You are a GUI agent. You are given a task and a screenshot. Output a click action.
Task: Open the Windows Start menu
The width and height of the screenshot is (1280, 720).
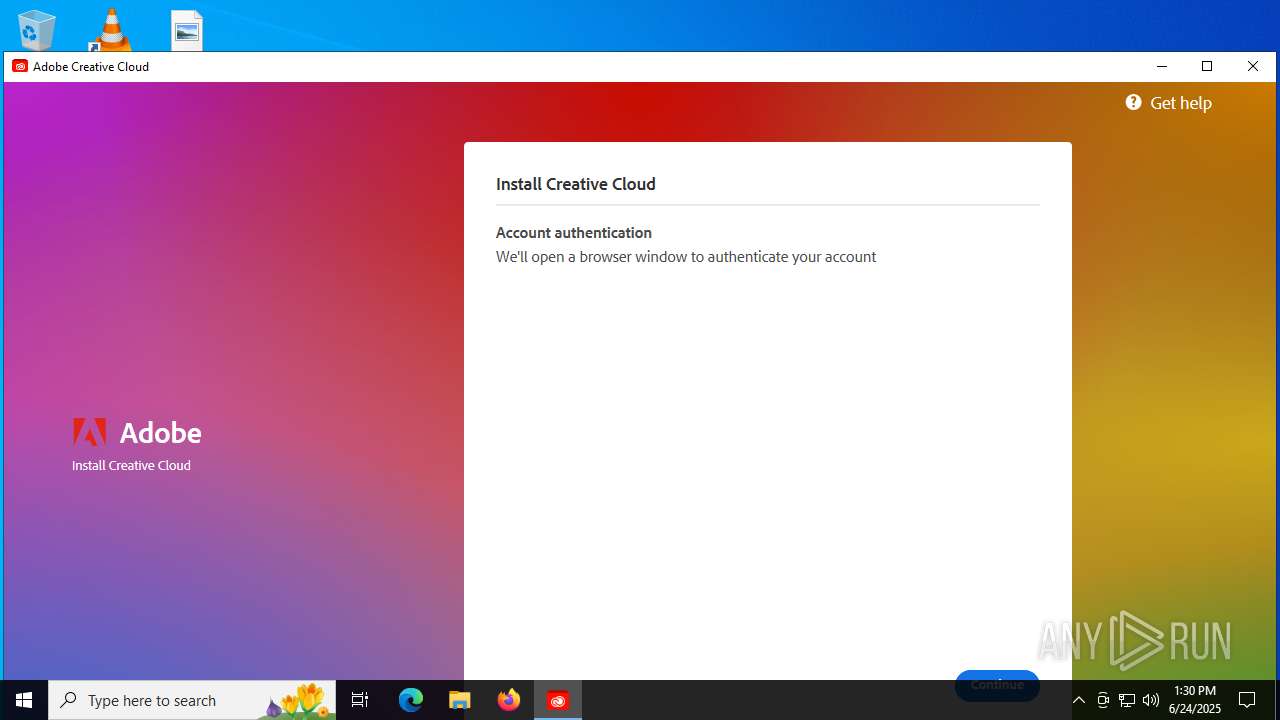click(x=24, y=700)
